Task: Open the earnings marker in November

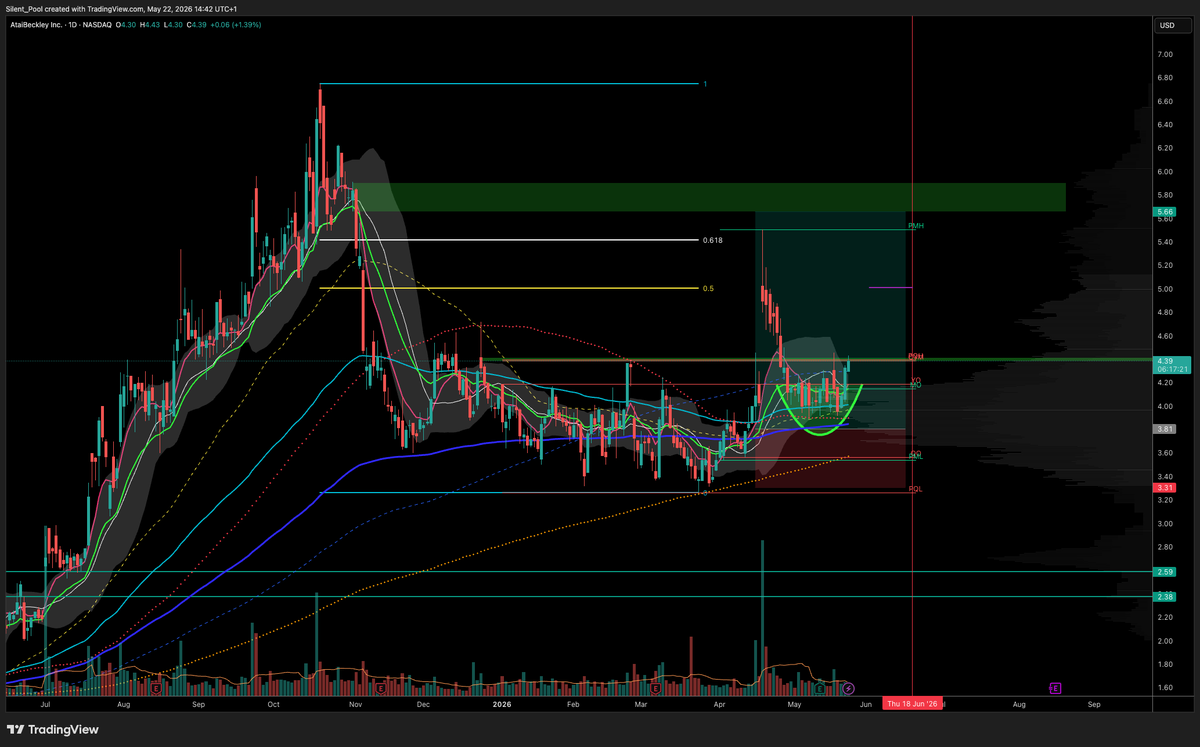Action: pos(380,688)
